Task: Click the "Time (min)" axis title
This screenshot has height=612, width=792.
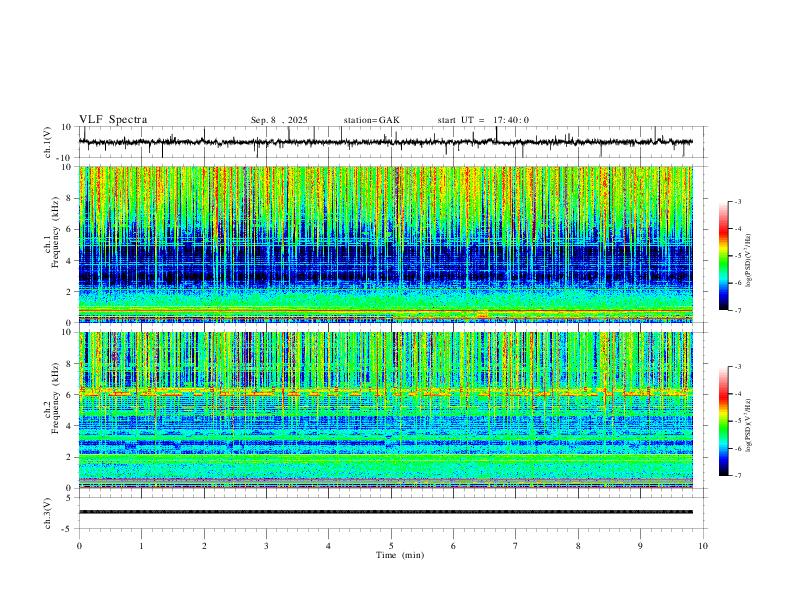Action: point(400,555)
